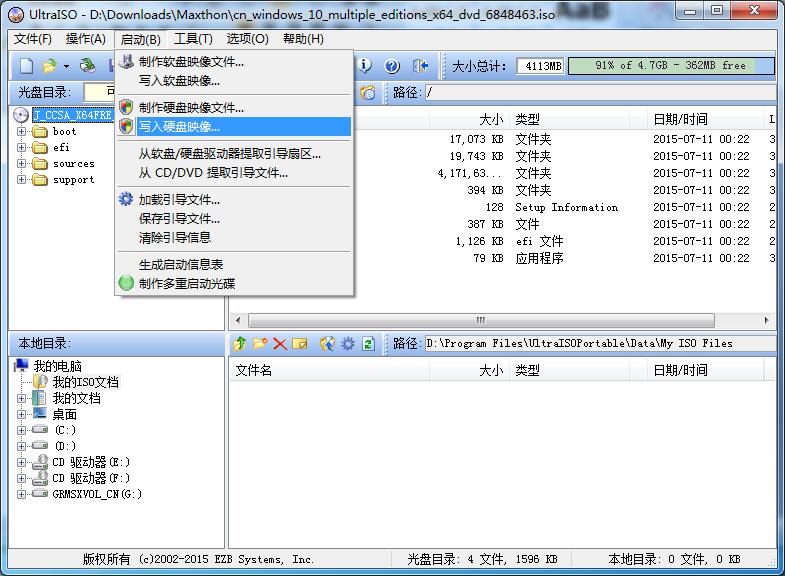Image resolution: width=785 pixels, height=576 pixels.
Task: Open 文件(F) menu
Action: [33, 39]
